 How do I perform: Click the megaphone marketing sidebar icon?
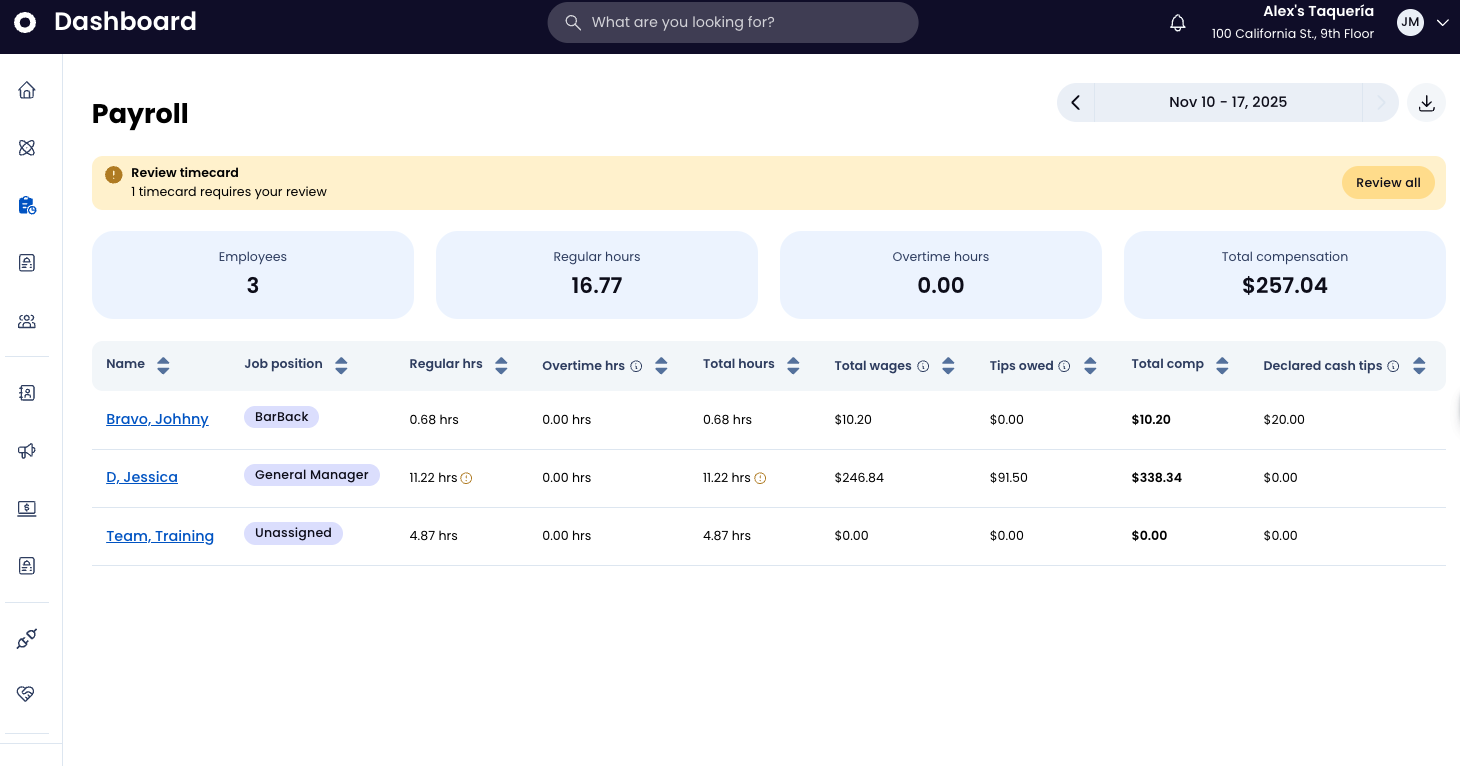(27, 451)
